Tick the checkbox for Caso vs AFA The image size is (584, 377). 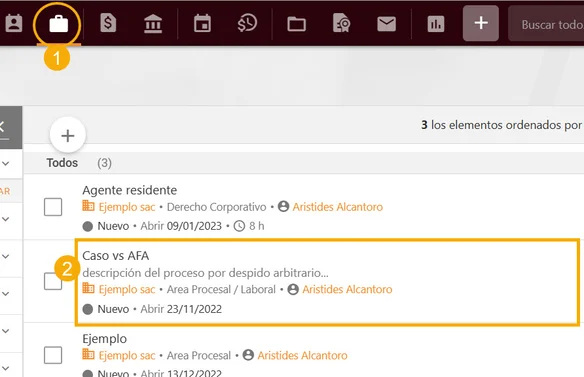click(x=53, y=281)
